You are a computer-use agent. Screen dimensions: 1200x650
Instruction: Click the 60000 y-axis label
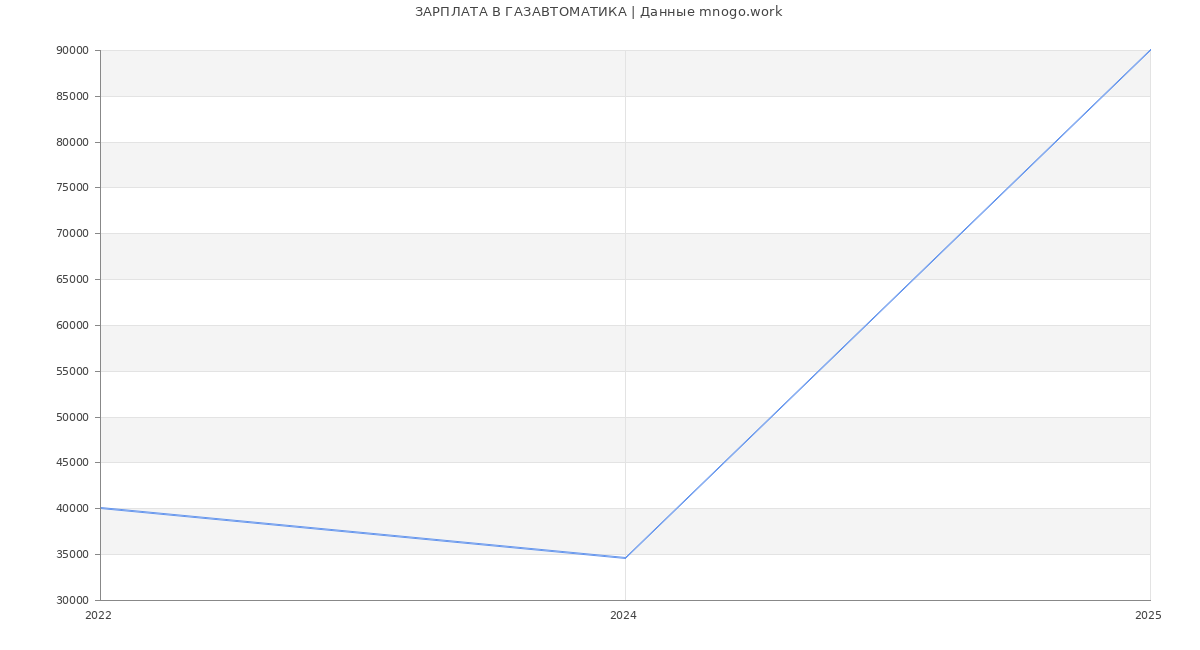72,326
